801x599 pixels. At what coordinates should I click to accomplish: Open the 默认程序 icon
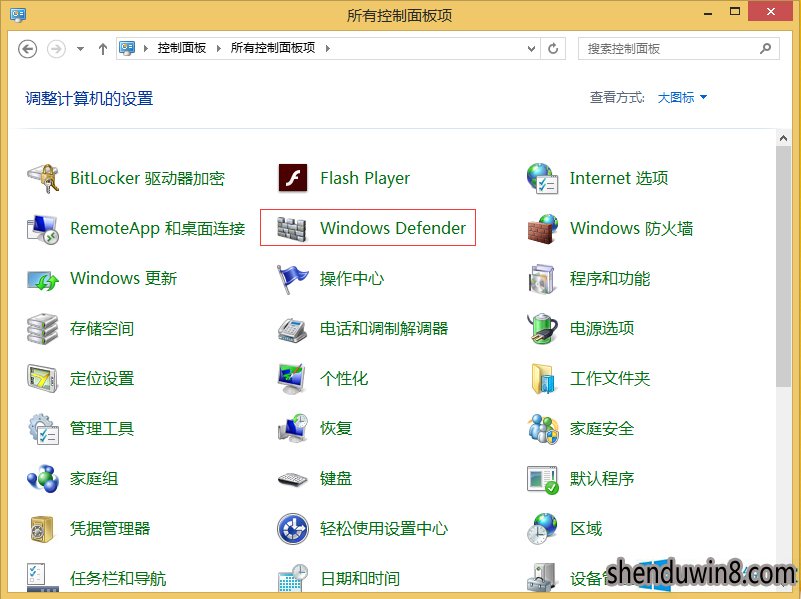[543, 479]
